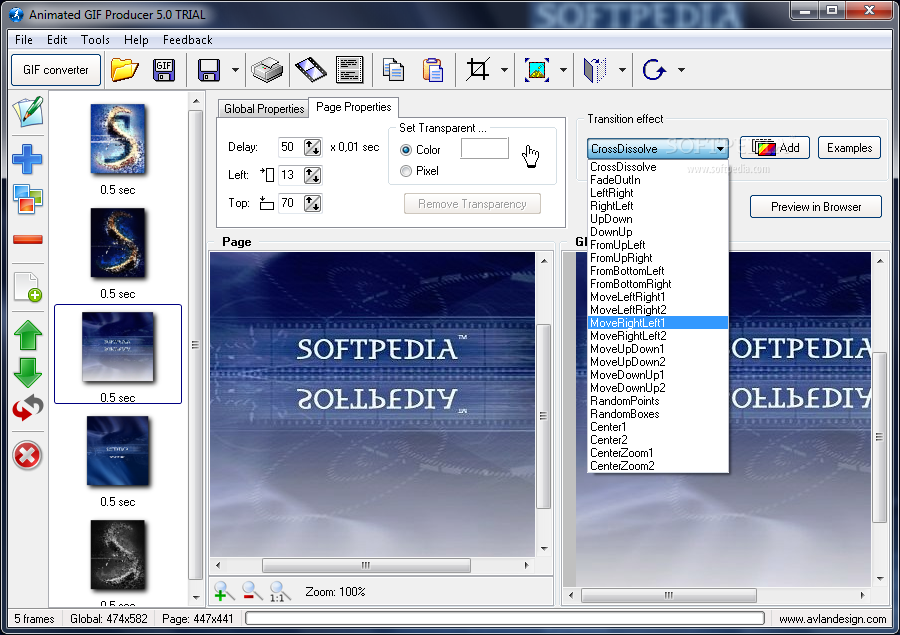The height and width of the screenshot is (635, 900).
Task: Add a frame with blue plus icon
Action: click(x=28, y=159)
